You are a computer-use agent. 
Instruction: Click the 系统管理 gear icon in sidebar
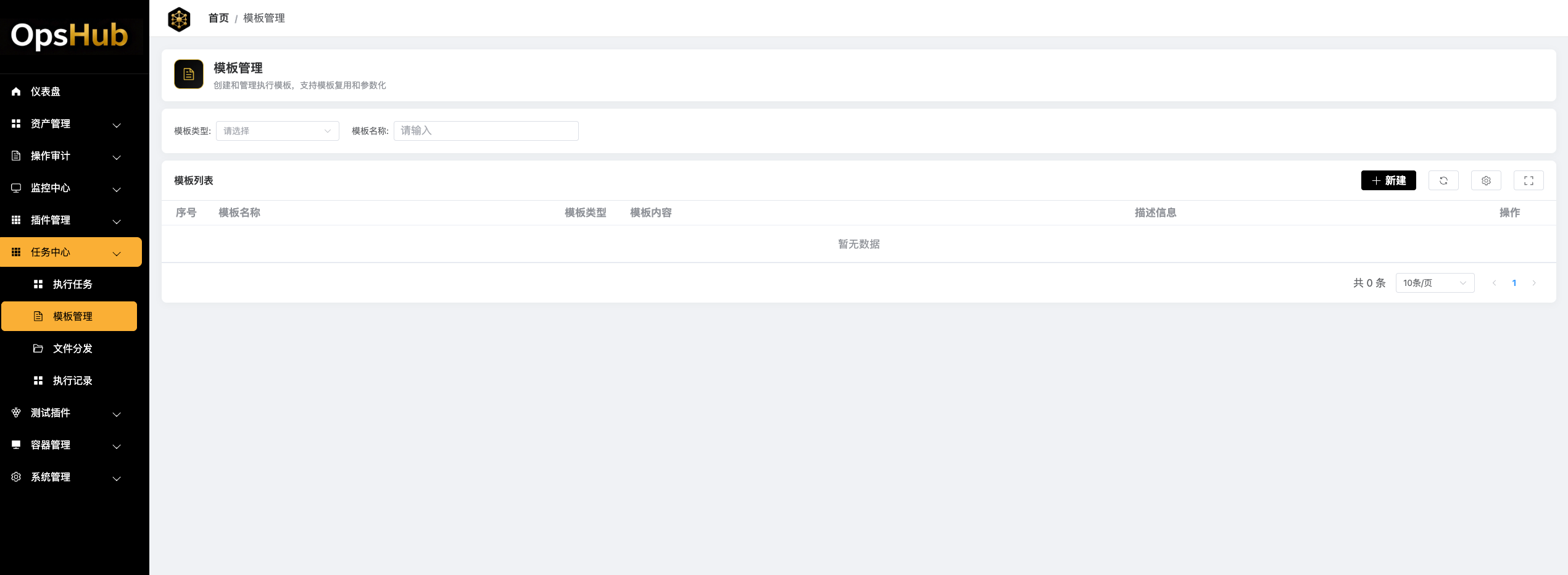17,477
